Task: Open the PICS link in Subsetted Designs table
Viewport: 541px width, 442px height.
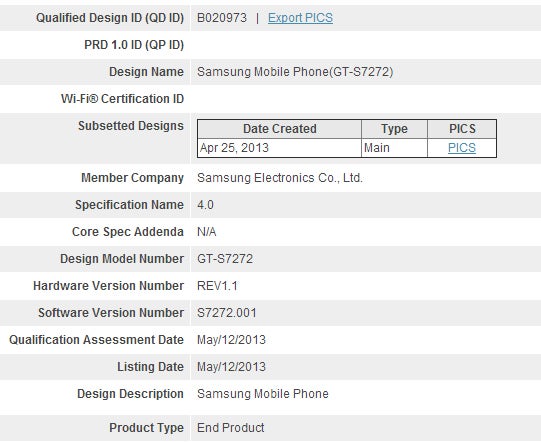Action: pos(462,148)
